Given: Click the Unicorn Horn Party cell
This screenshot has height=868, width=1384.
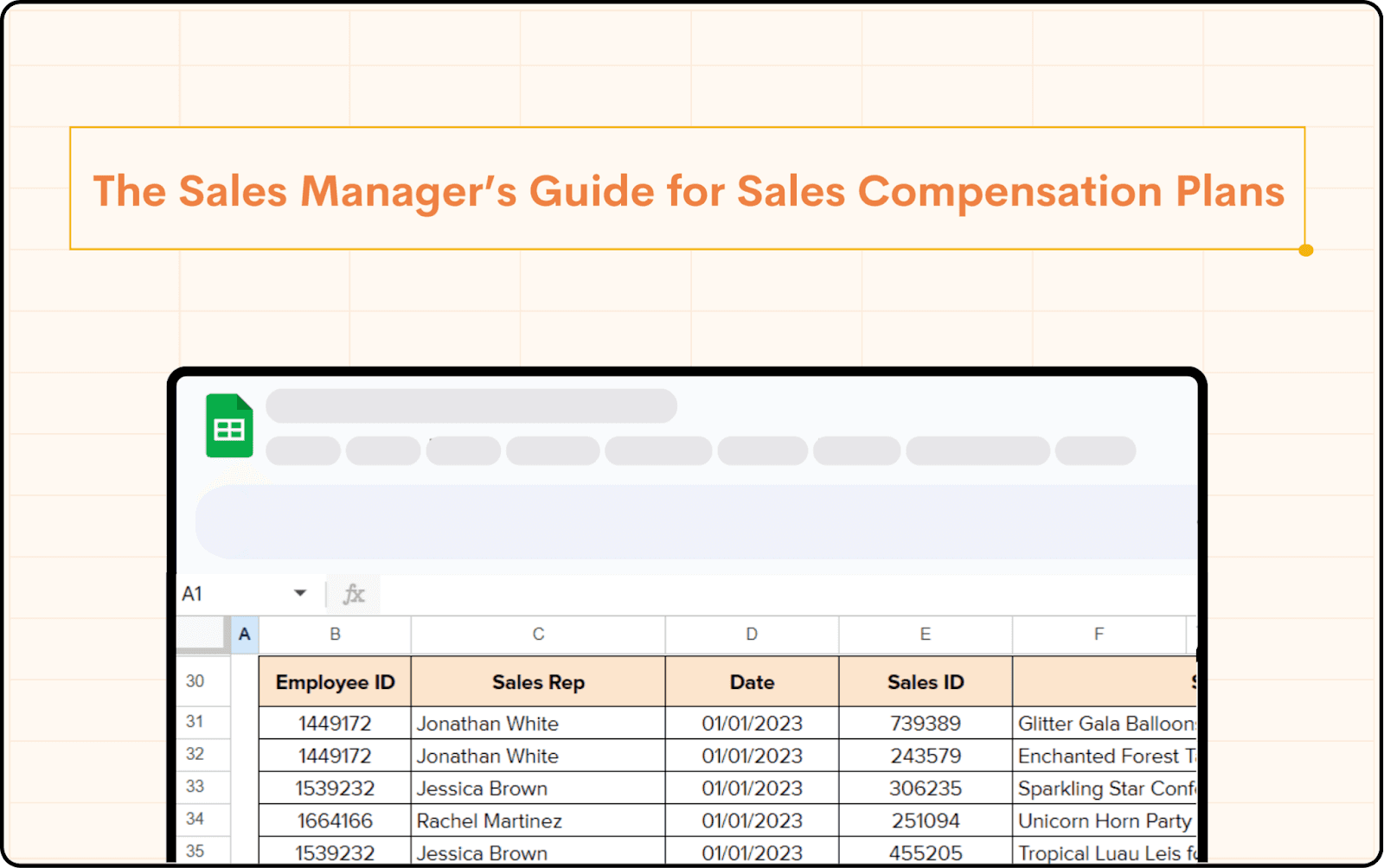Looking at the screenshot, I should (x=1105, y=820).
